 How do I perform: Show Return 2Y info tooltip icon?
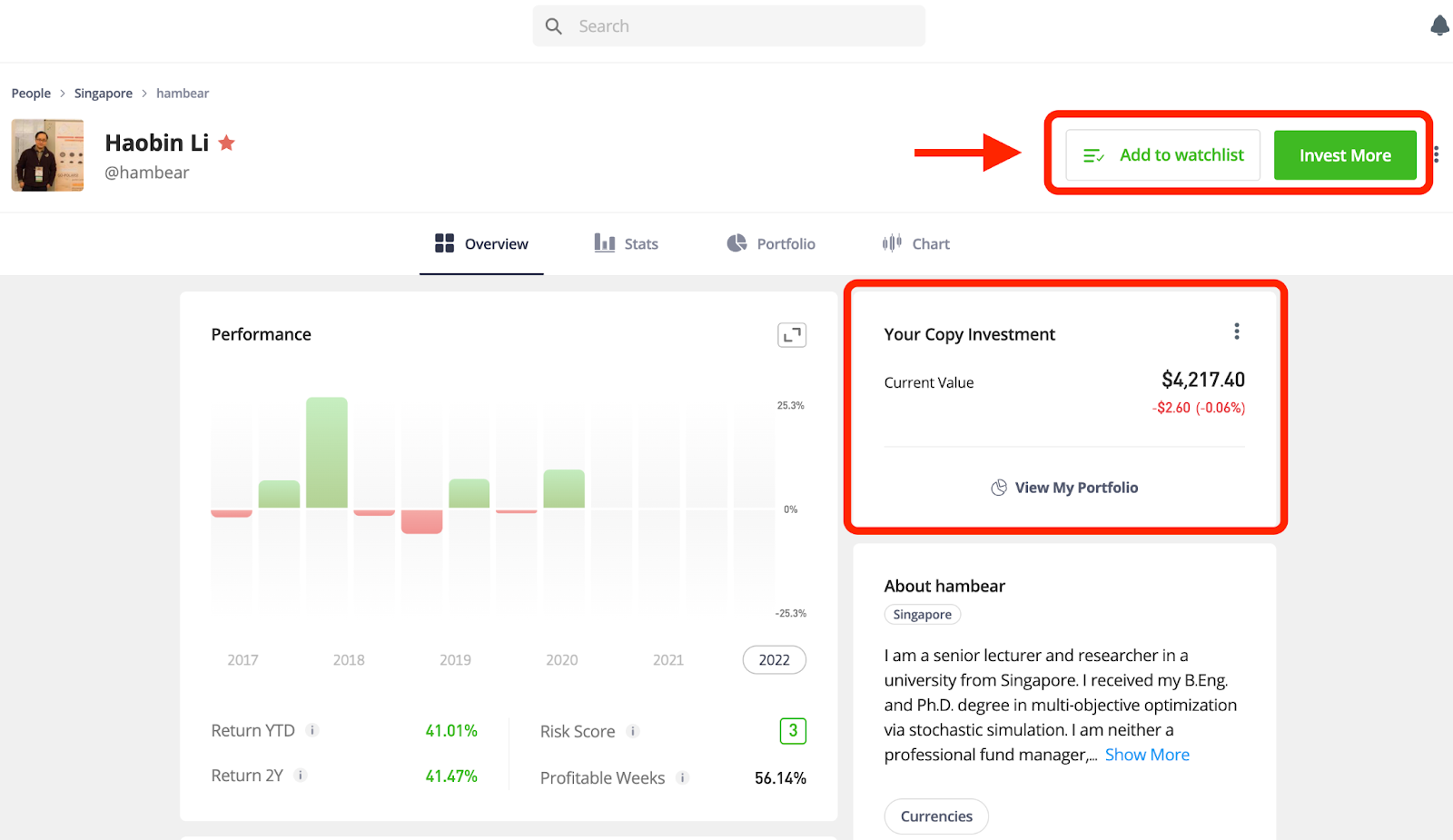pyautogui.click(x=301, y=776)
